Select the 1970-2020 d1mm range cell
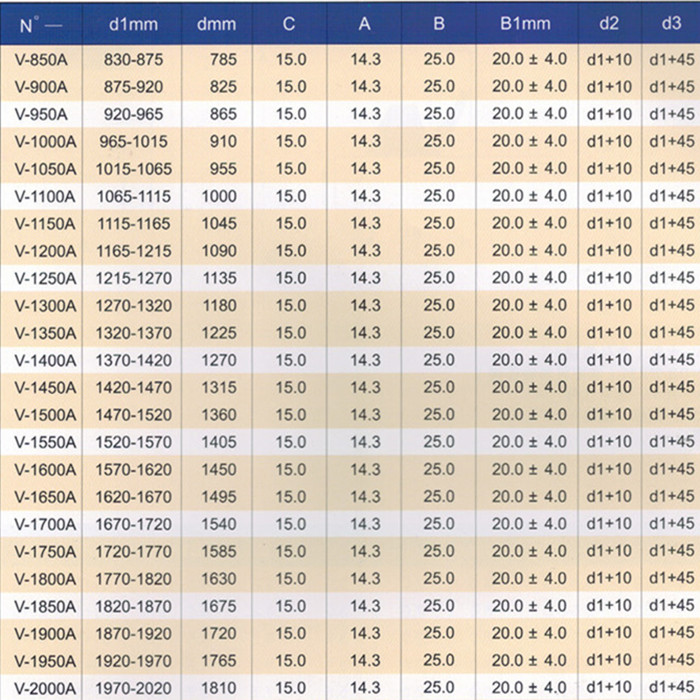The image size is (700, 700). coord(133,688)
